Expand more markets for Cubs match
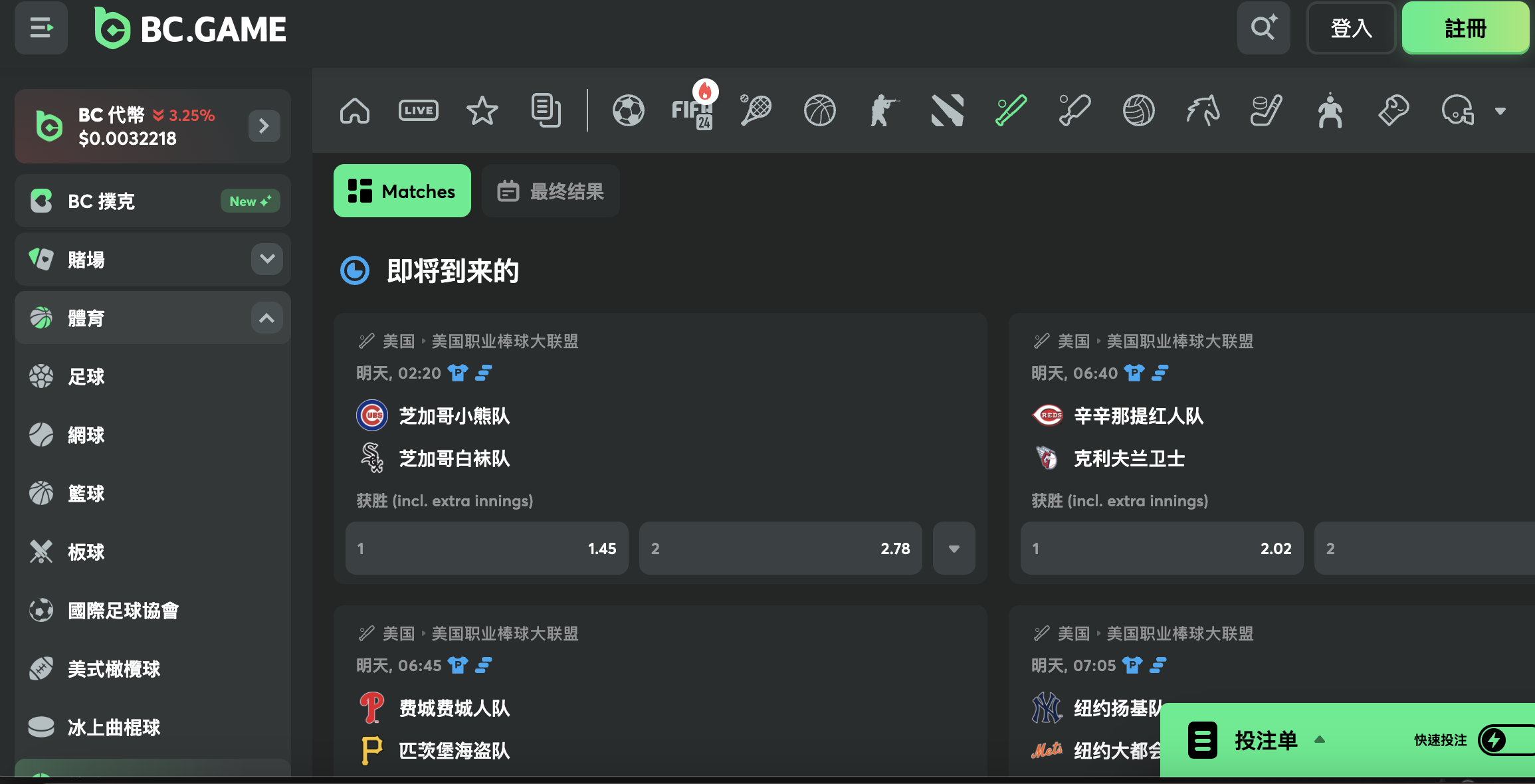Image resolution: width=1535 pixels, height=784 pixels. pyautogui.click(x=954, y=548)
